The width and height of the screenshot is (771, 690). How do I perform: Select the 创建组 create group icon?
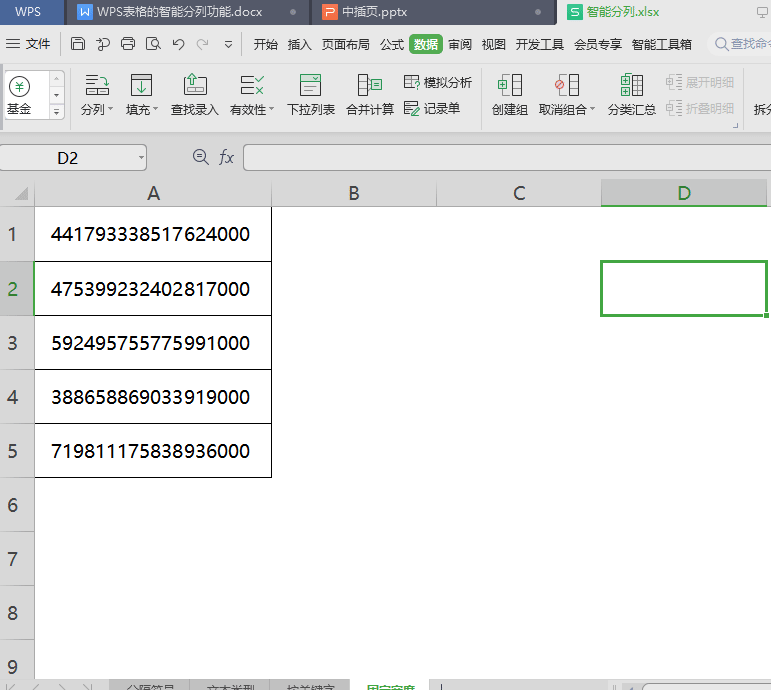[509, 86]
